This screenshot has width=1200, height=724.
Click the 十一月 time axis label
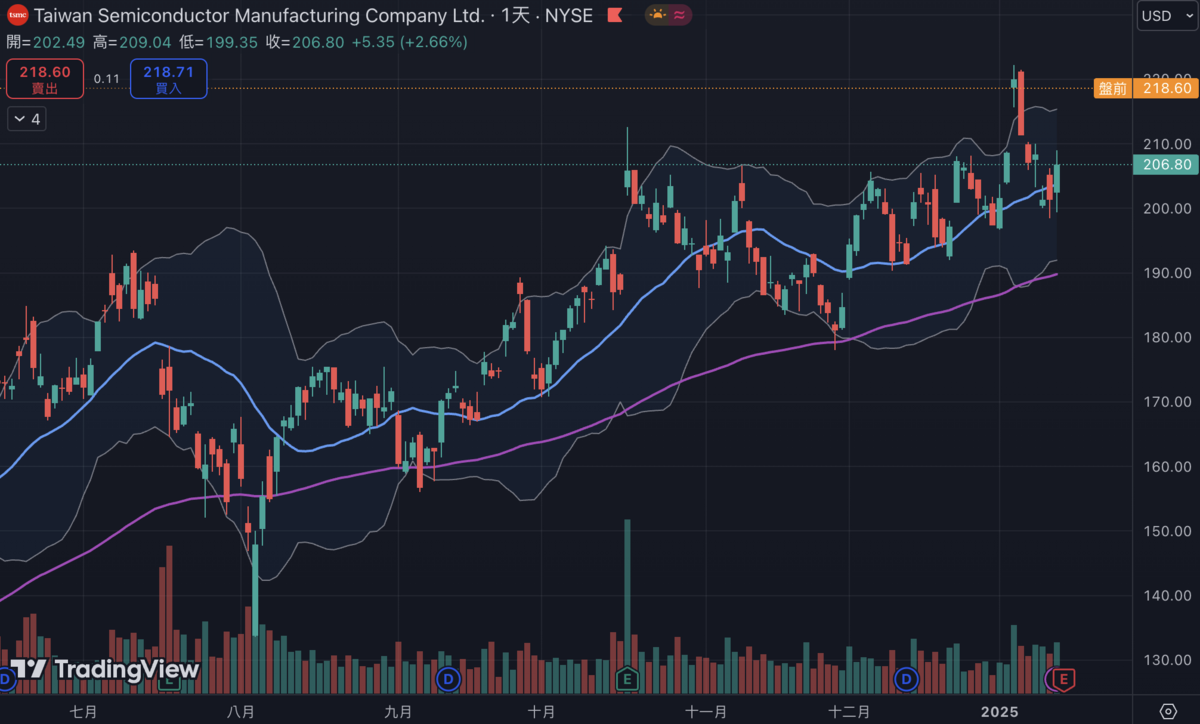pos(706,711)
